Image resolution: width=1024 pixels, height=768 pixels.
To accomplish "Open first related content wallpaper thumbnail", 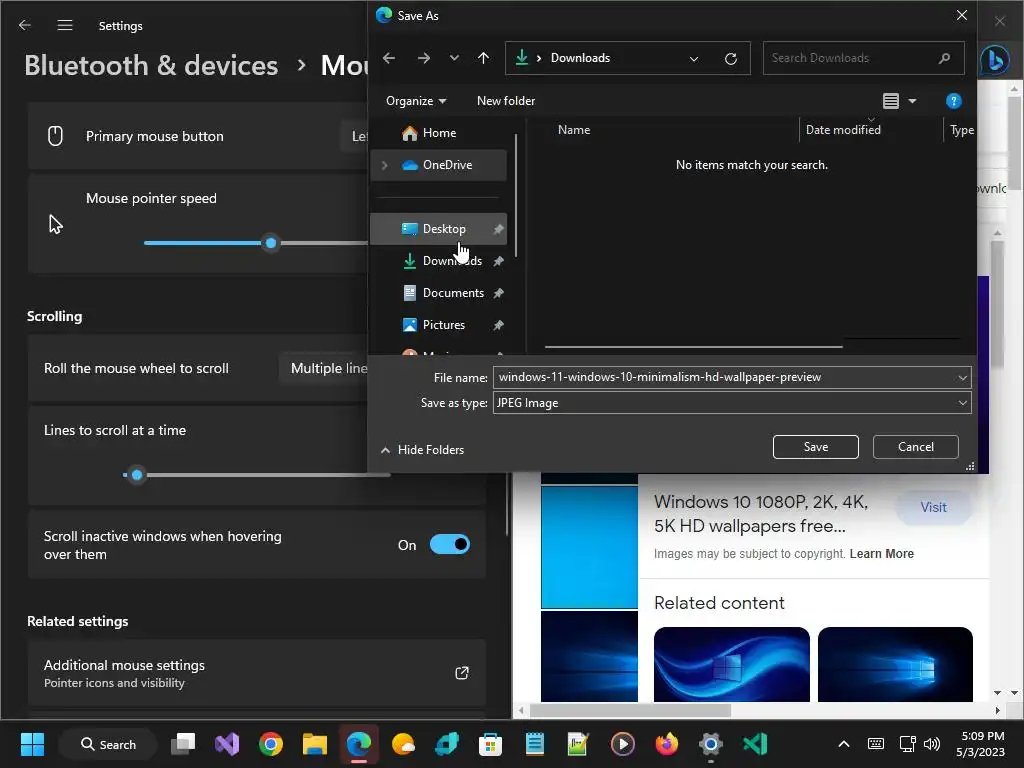I will (731, 664).
